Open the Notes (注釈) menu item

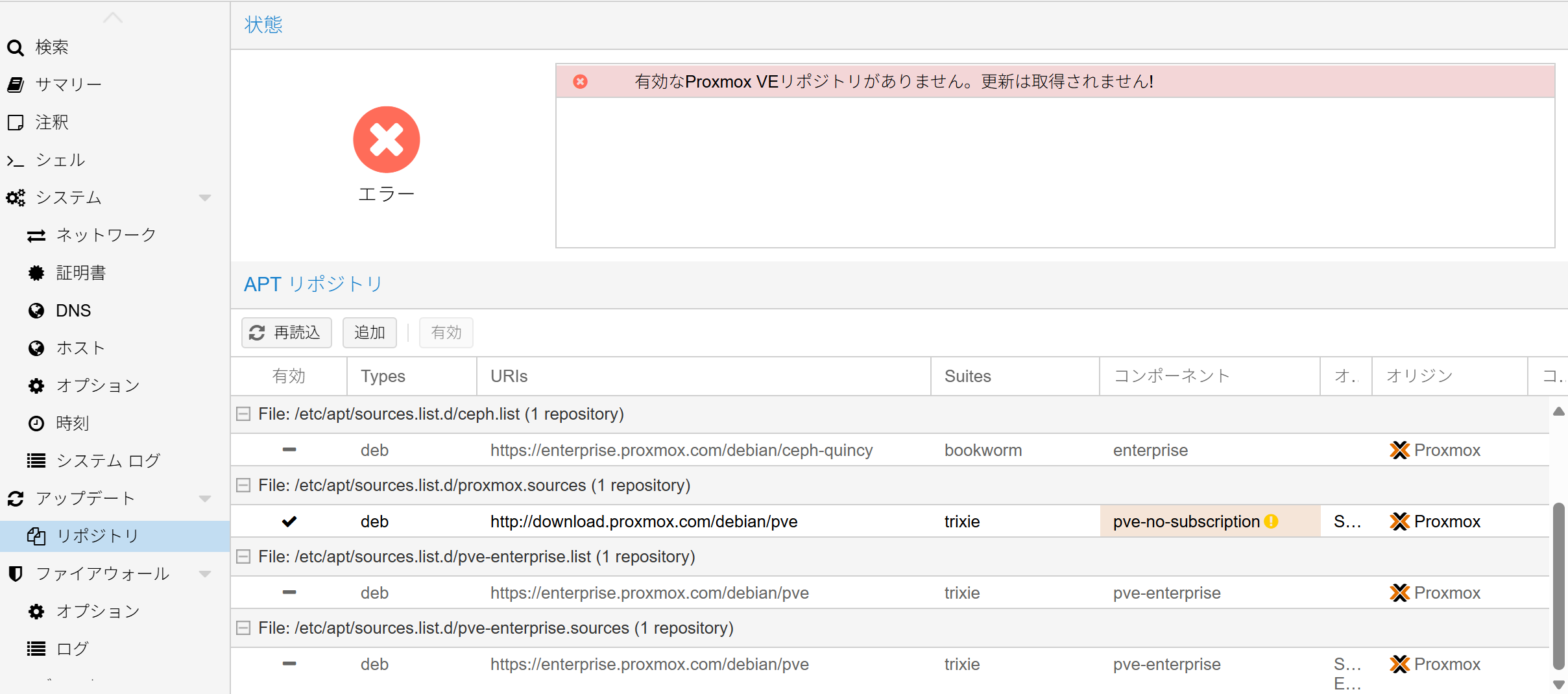point(115,123)
